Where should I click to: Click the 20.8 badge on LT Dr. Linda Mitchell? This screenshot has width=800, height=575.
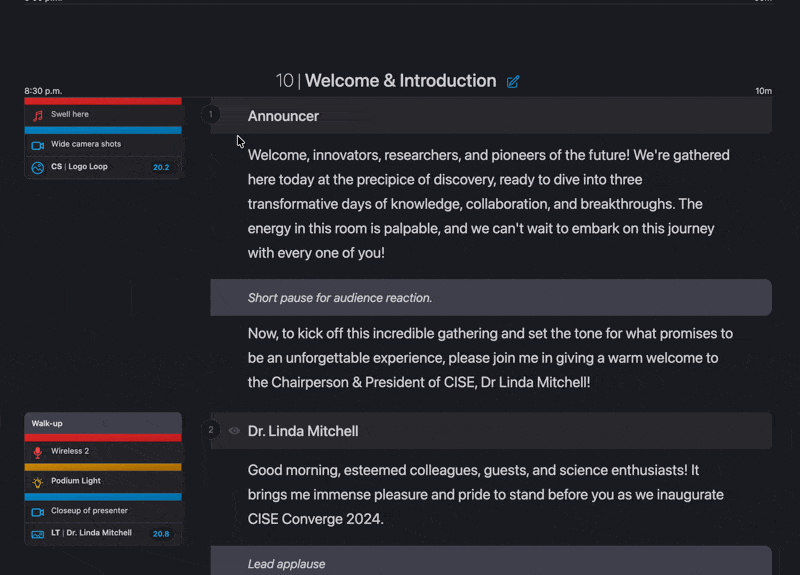[x=161, y=534]
